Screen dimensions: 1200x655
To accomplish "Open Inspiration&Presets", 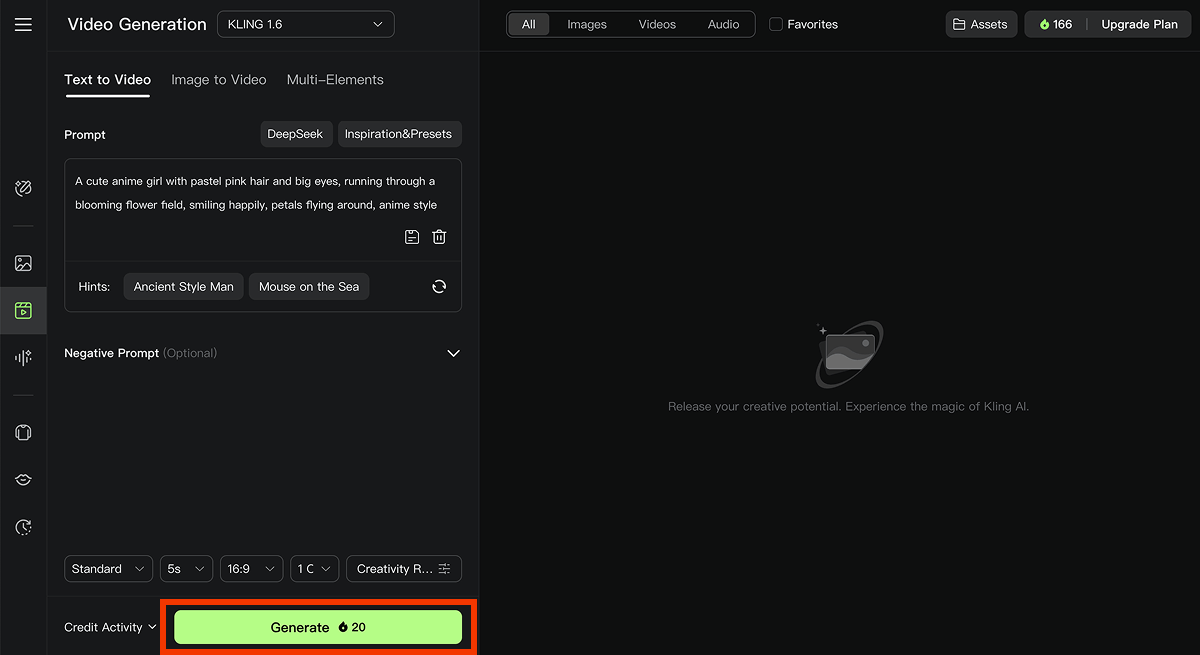I will click(x=399, y=134).
